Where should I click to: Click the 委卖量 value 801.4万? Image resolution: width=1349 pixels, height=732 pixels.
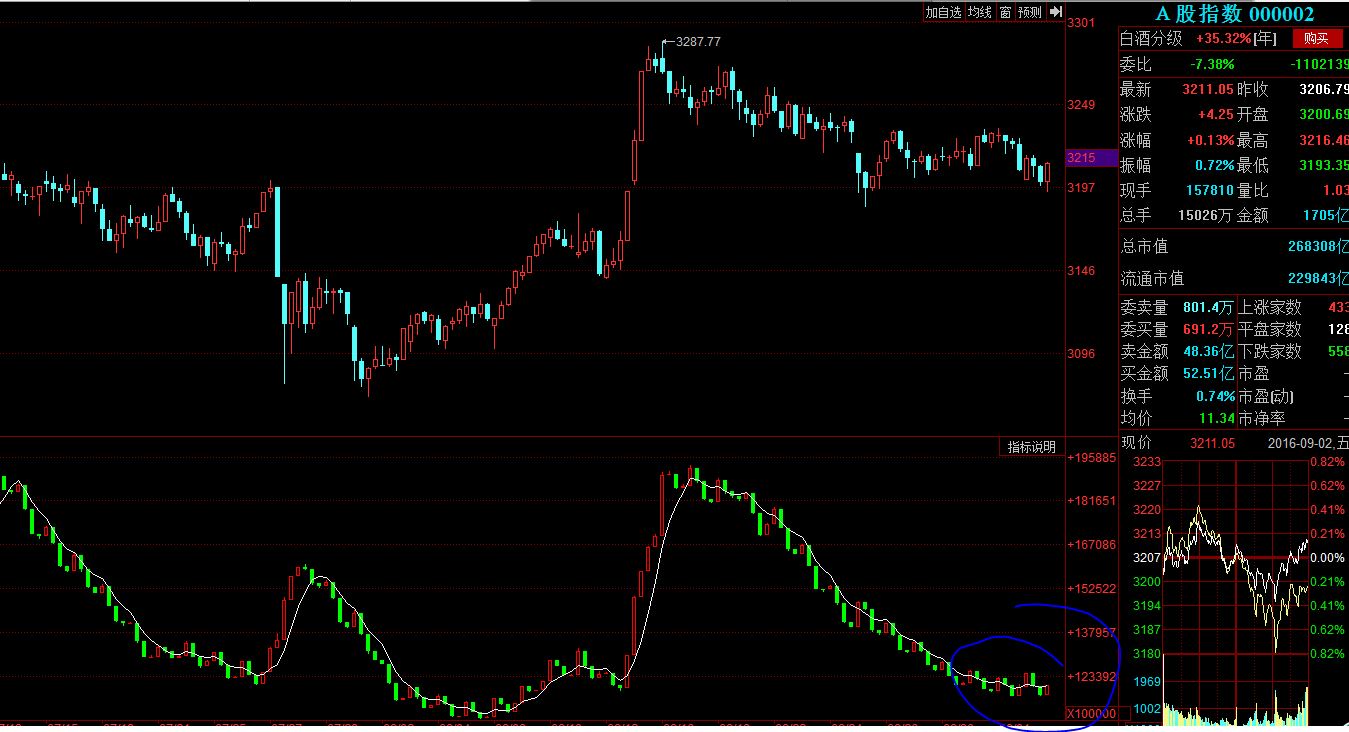[1208, 308]
